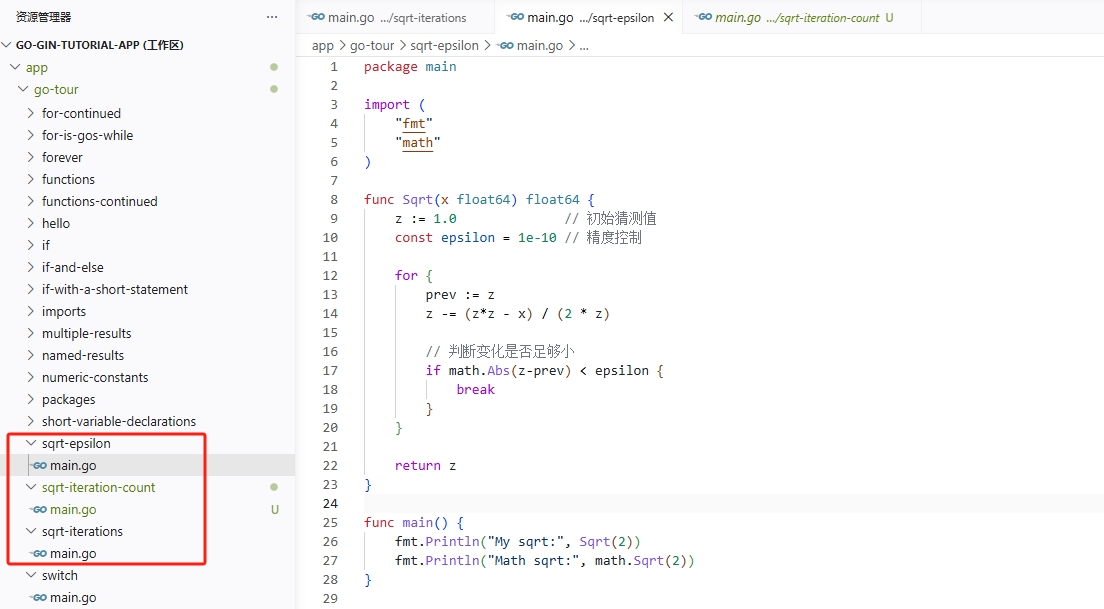This screenshot has height=609, width=1104.
Task: Click math.Sqrt(2) call on line 27
Action: (x=641, y=560)
